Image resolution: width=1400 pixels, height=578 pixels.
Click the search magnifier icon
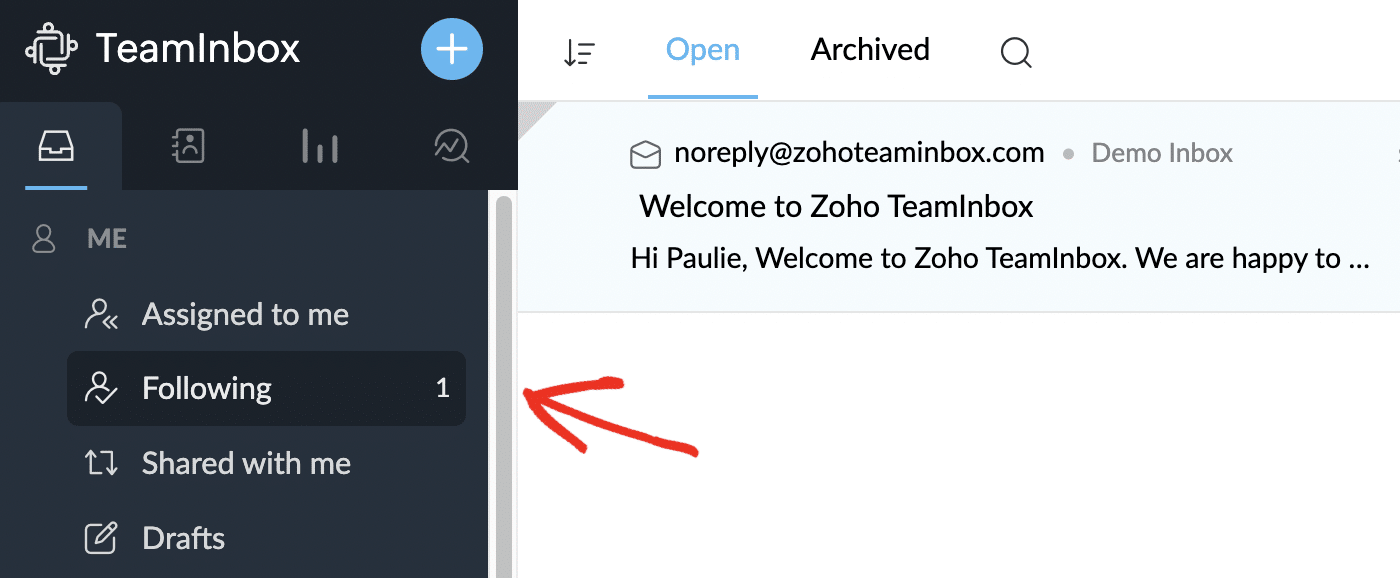coord(1016,52)
